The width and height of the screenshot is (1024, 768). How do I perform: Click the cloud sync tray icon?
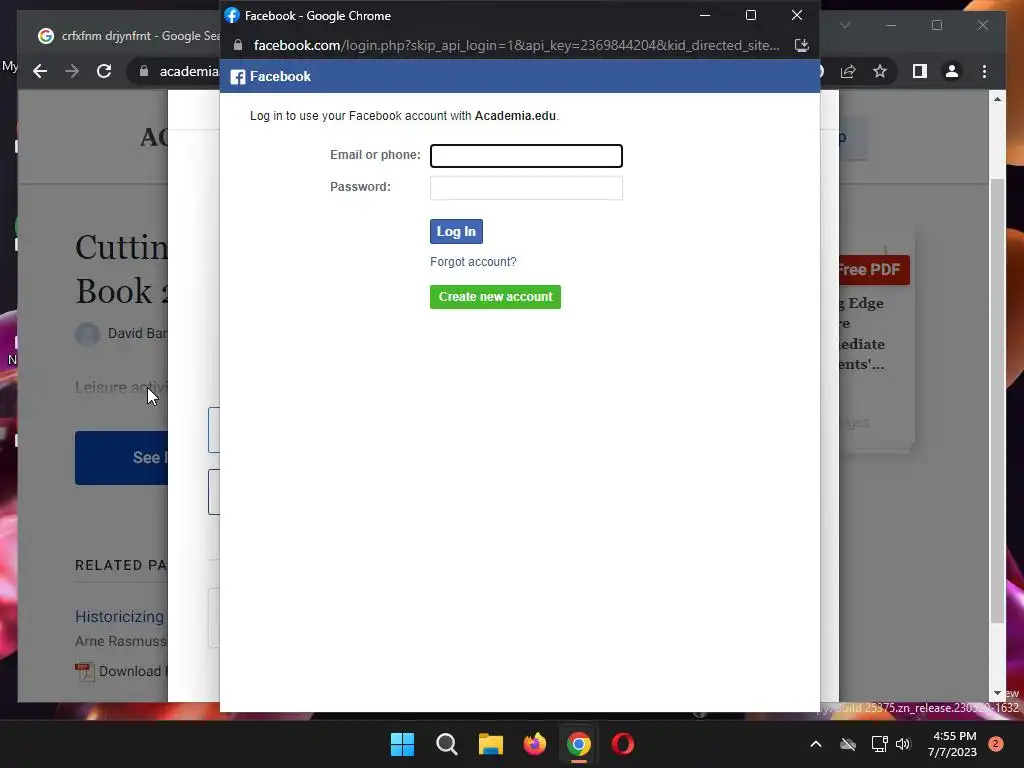[x=848, y=744]
